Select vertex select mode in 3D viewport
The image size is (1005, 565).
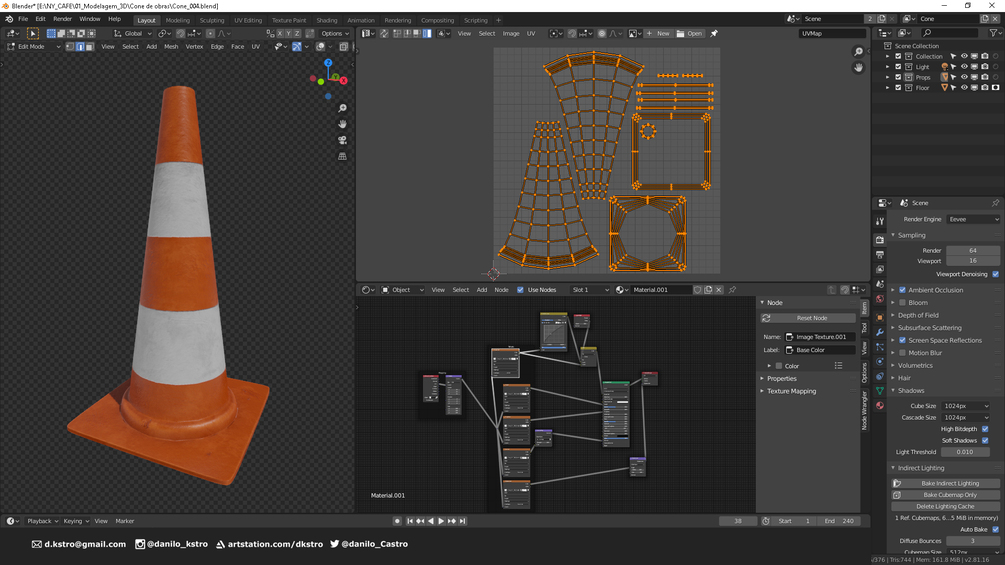coord(70,47)
